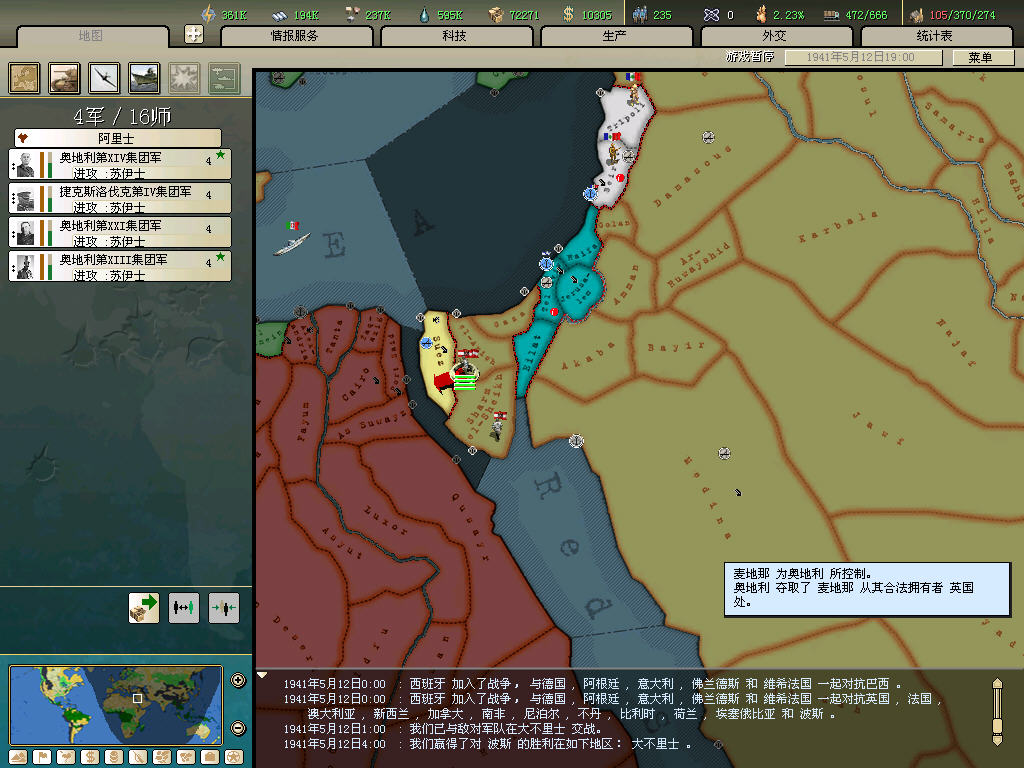The height and width of the screenshot is (768, 1024).
Task: Click log line 我们已与敌对军队在大不里士 交战
Action: click(505, 729)
